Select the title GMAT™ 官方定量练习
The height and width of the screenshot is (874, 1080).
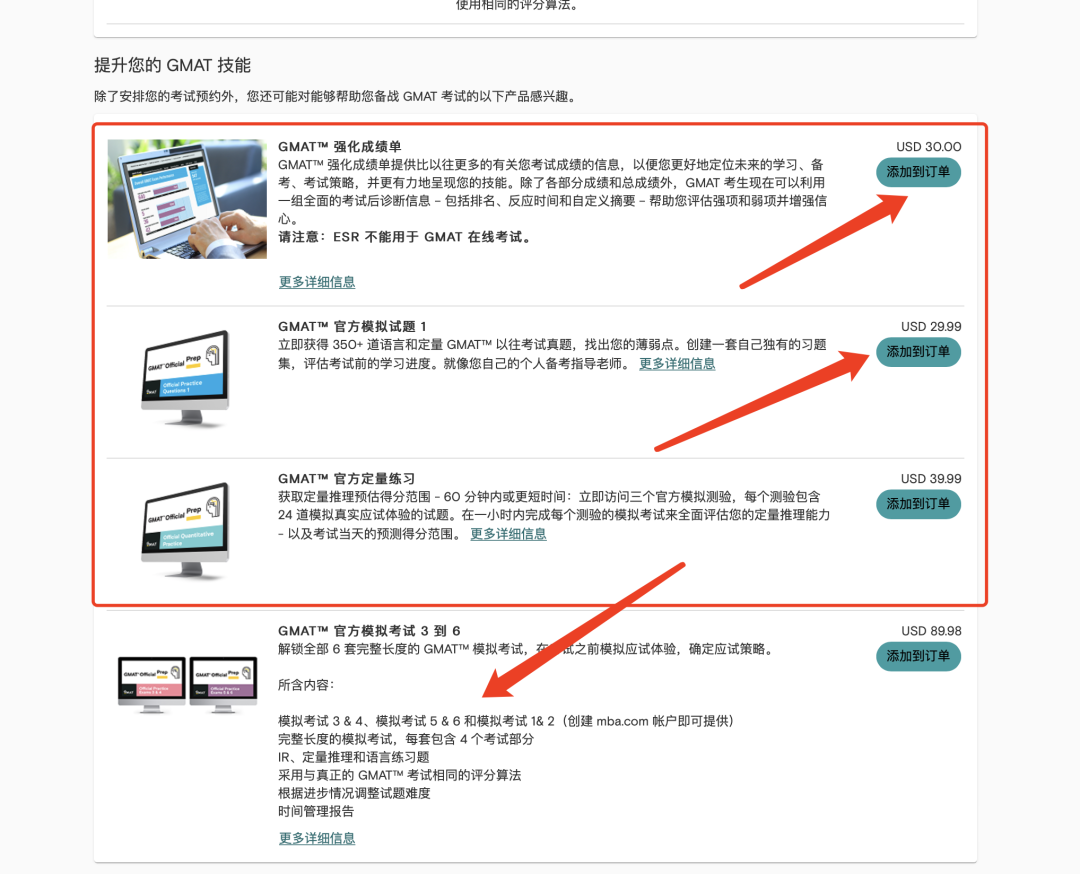pos(346,479)
